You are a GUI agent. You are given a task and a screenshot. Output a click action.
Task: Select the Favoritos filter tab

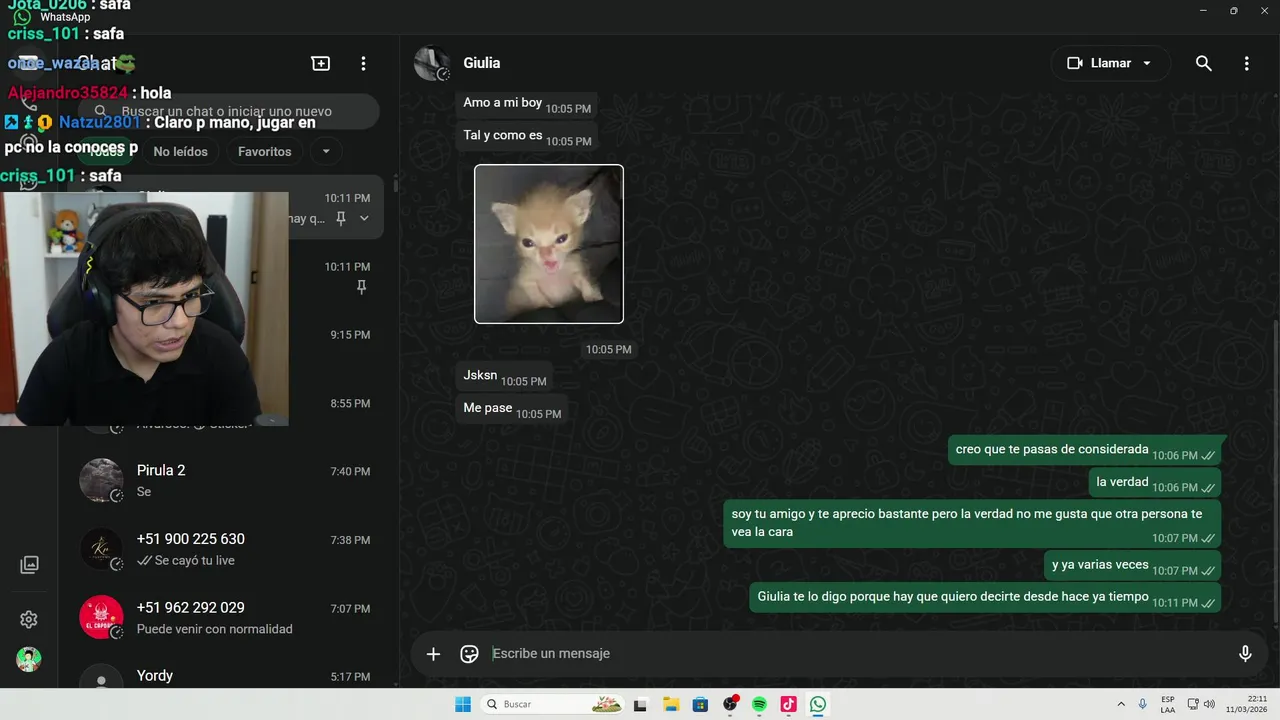pos(265,152)
